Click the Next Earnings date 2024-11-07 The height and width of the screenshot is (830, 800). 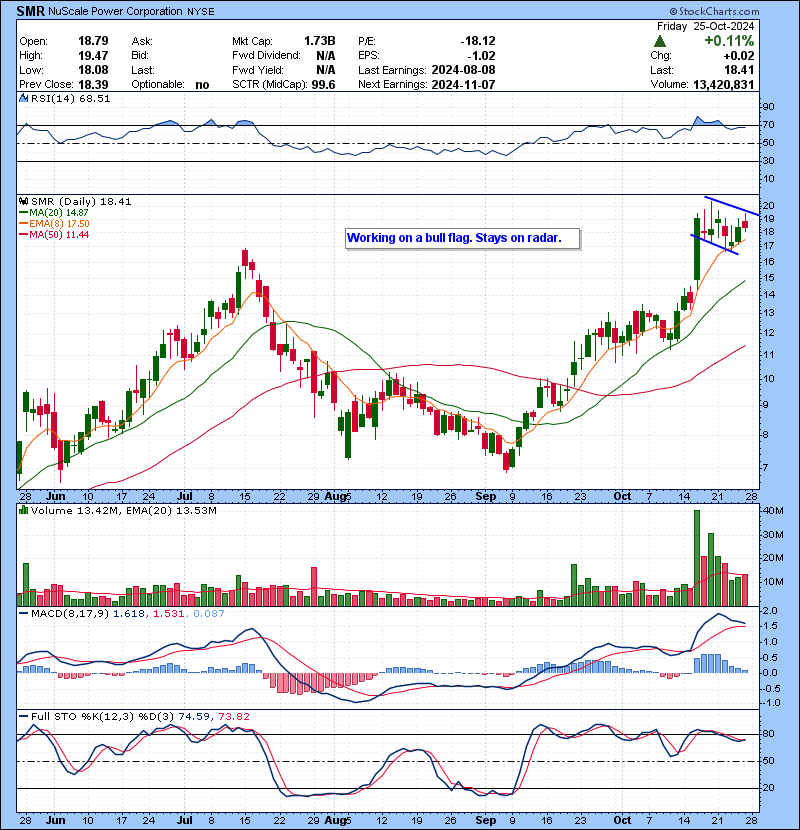(463, 84)
